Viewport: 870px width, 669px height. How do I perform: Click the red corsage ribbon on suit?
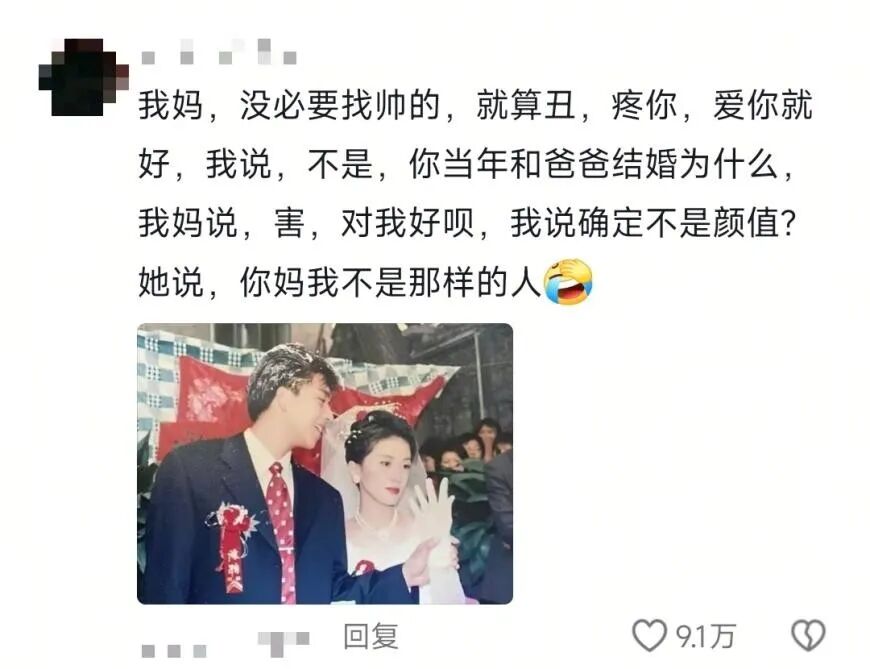click(233, 546)
